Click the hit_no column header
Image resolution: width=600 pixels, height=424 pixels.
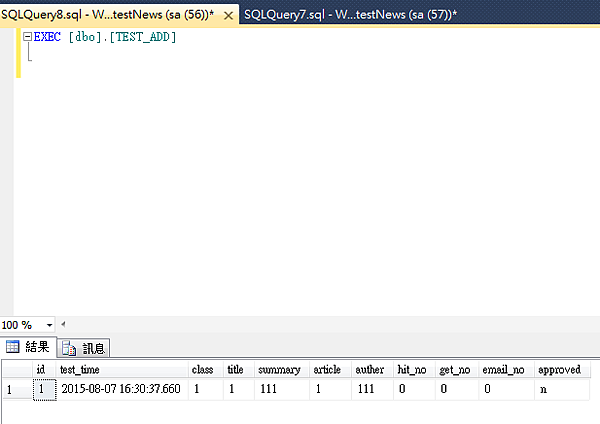pyautogui.click(x=414, y=370)
